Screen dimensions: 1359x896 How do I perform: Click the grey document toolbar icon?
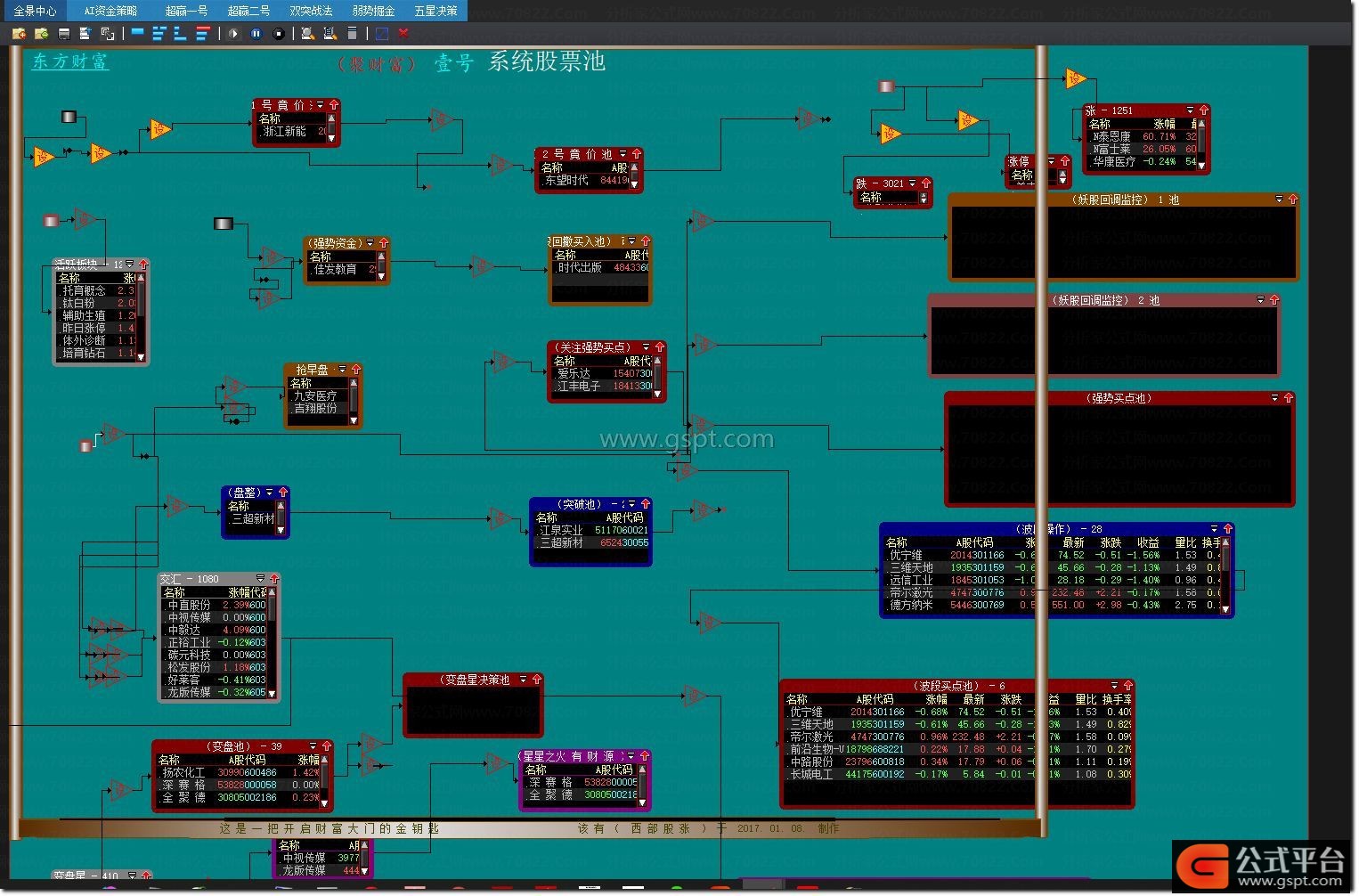352,34
